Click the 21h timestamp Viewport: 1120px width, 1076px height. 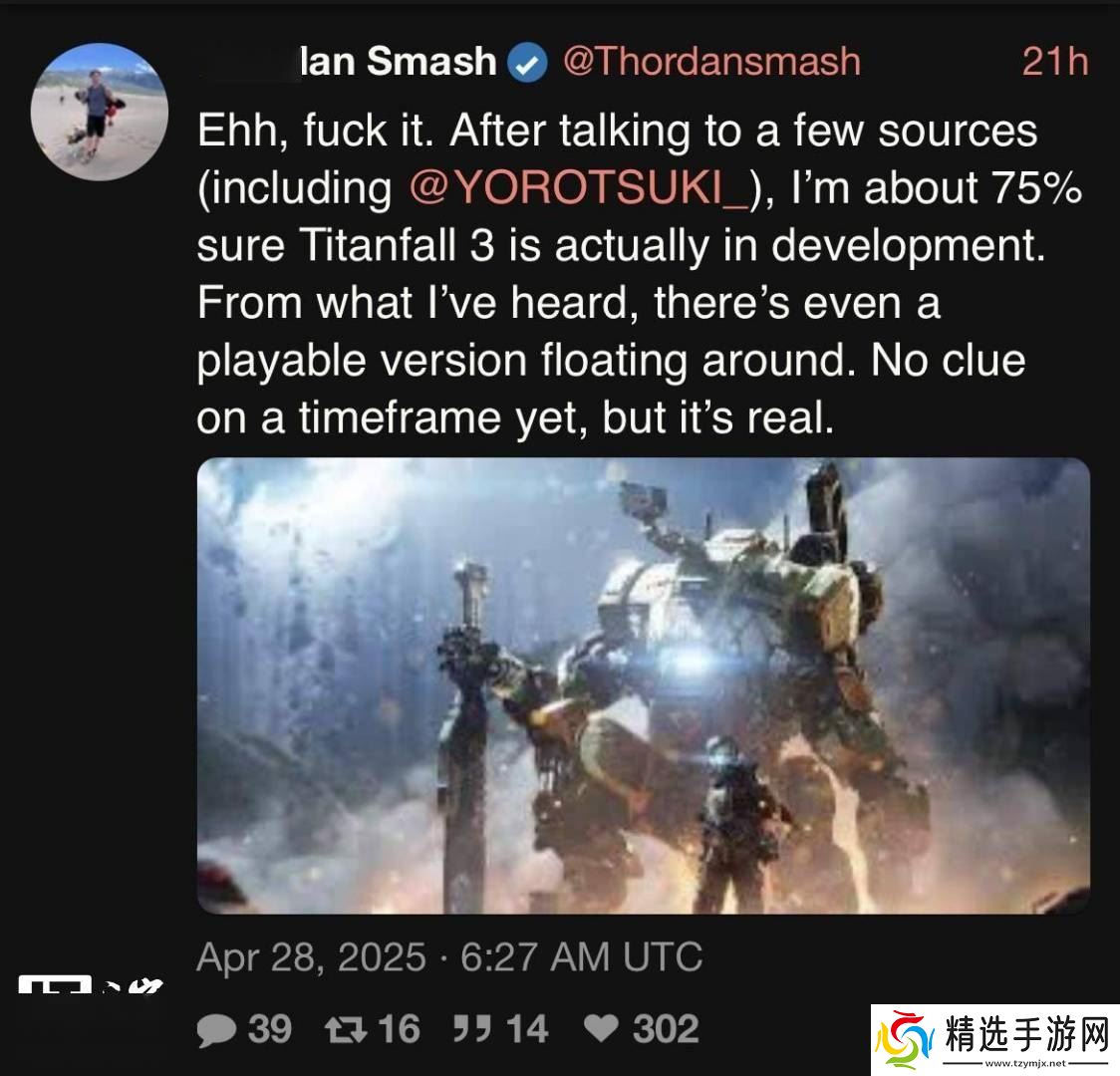[x=1055, y=62]
